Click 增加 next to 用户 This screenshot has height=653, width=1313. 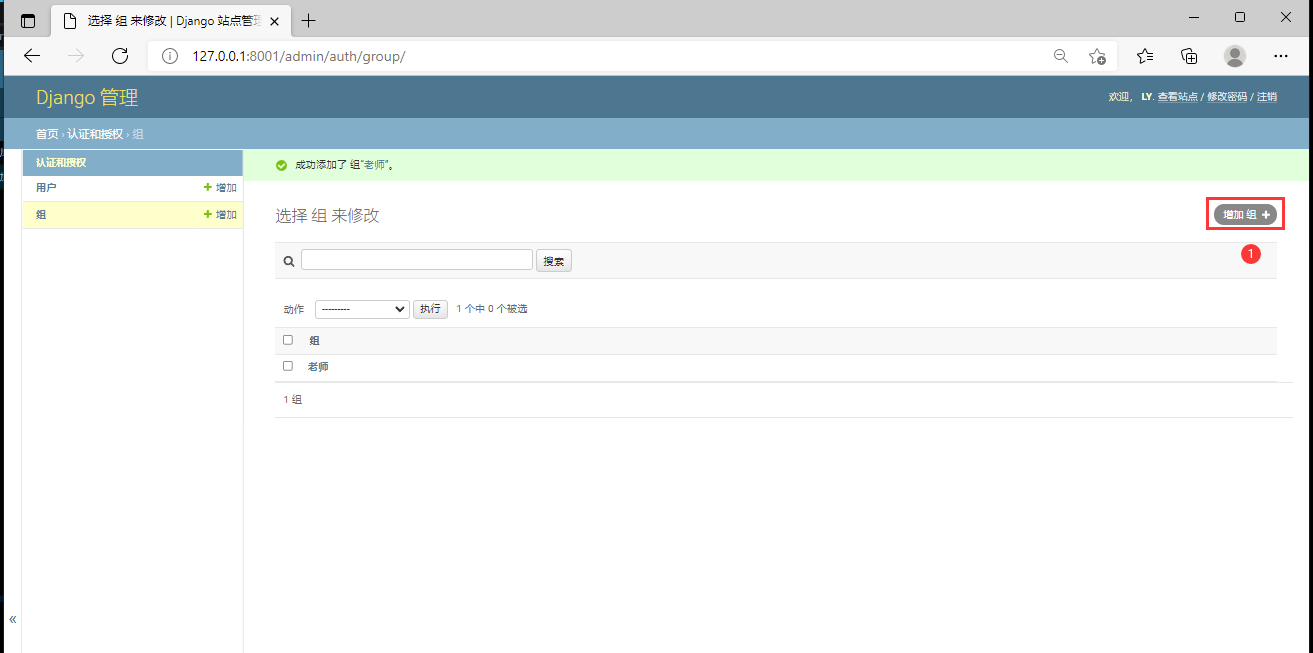(220, 188)
